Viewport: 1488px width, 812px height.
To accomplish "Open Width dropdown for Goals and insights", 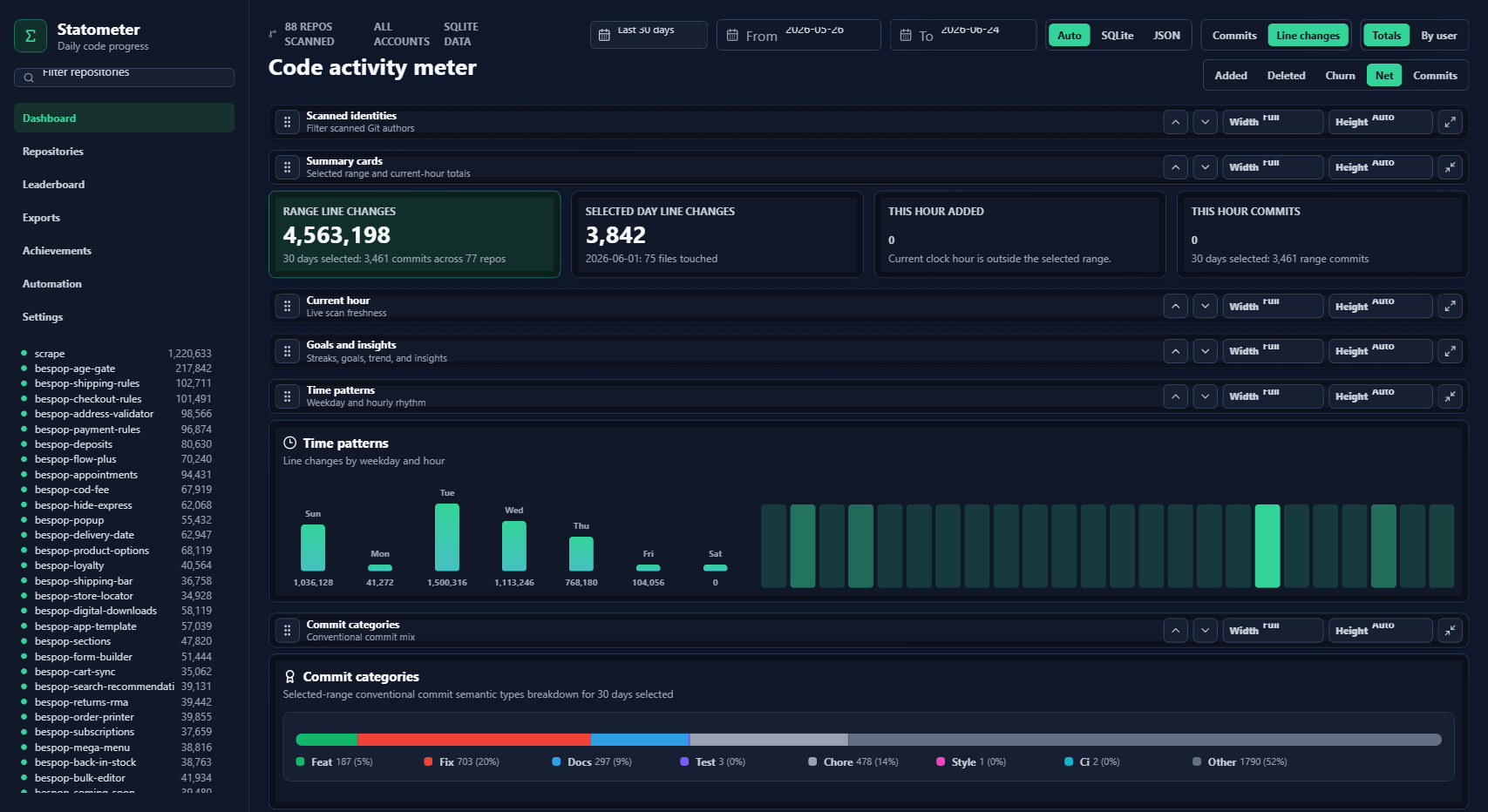I will click(1273, 351).
